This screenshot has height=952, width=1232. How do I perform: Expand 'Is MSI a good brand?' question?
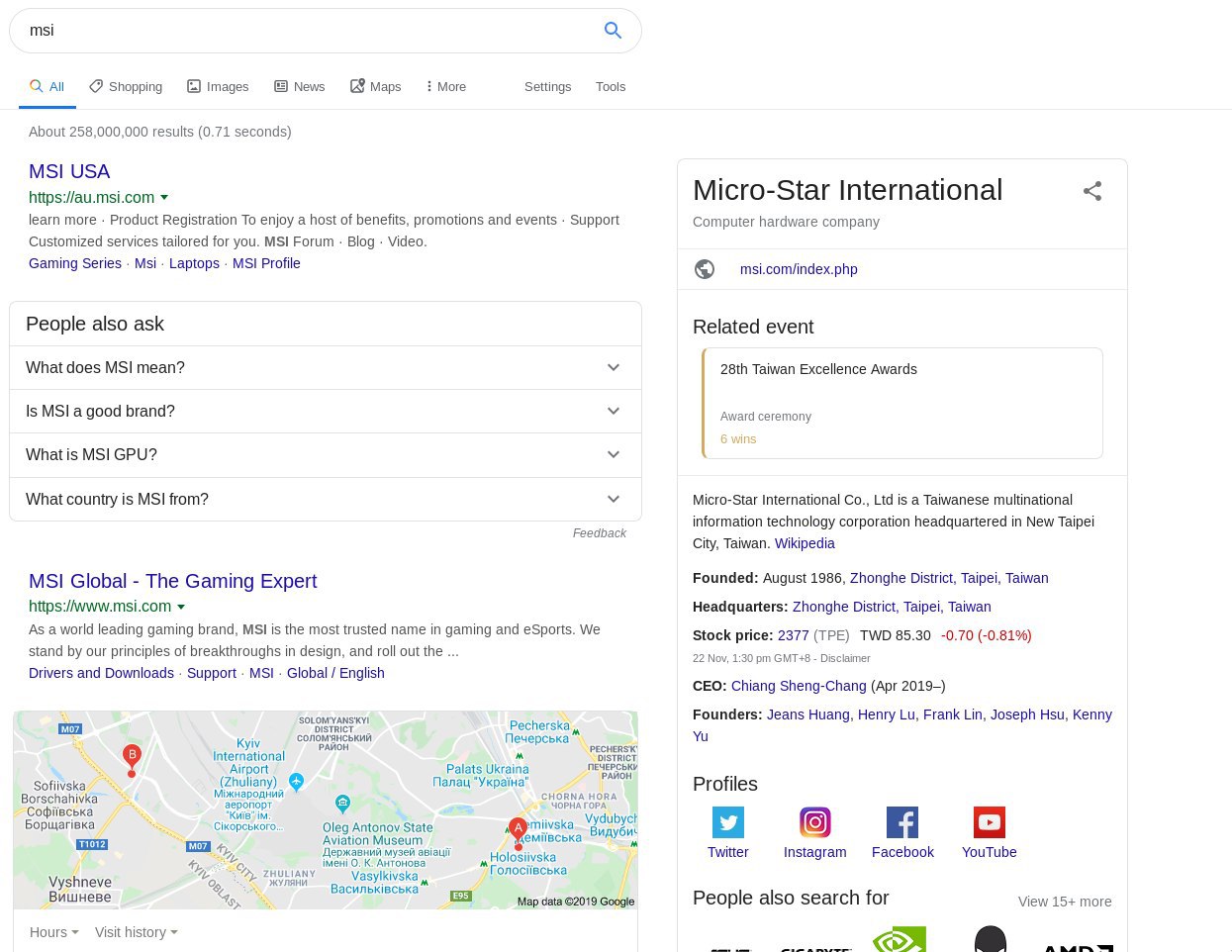coord(326,412)
